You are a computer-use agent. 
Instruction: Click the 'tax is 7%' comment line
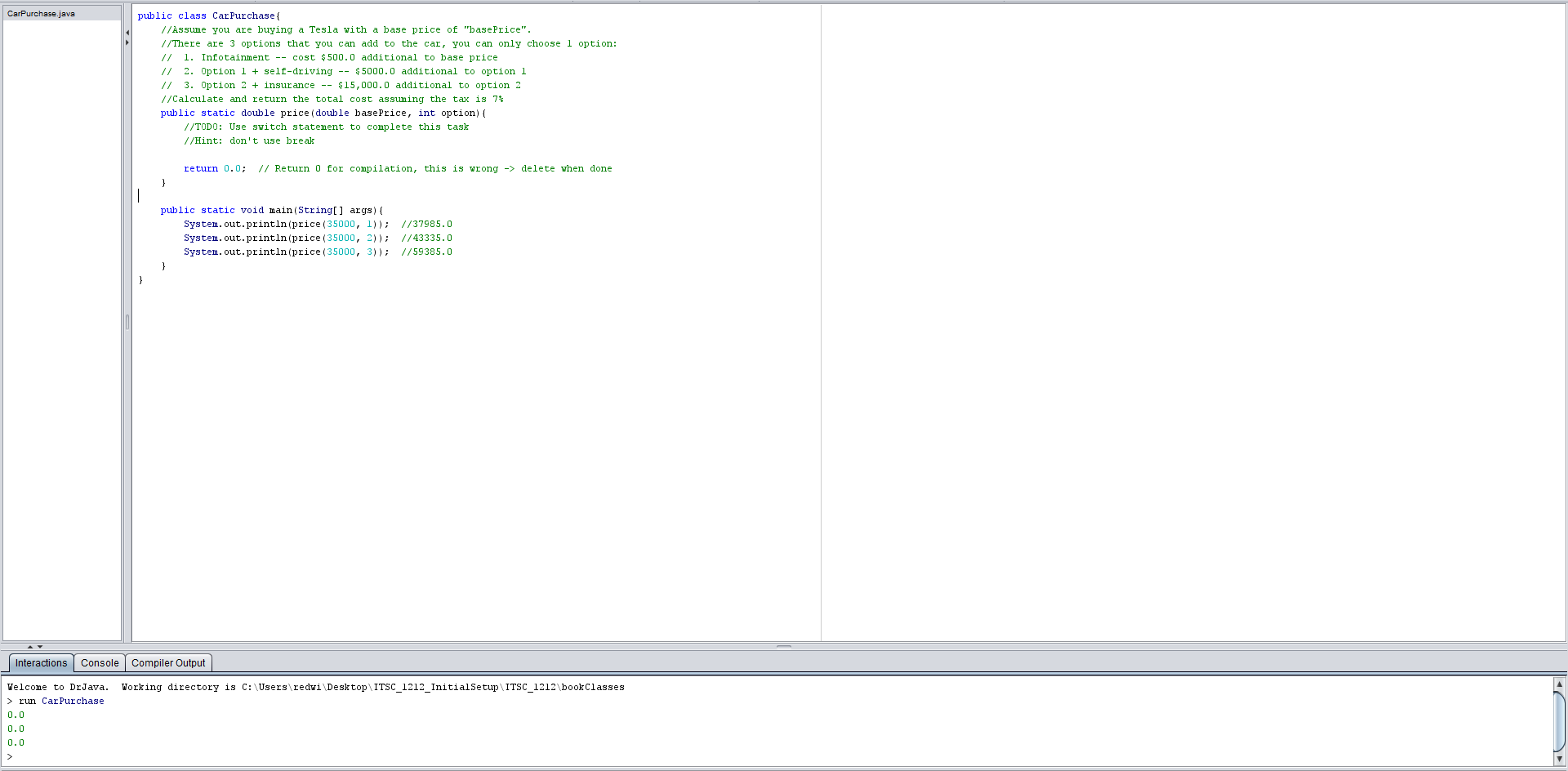332,99
